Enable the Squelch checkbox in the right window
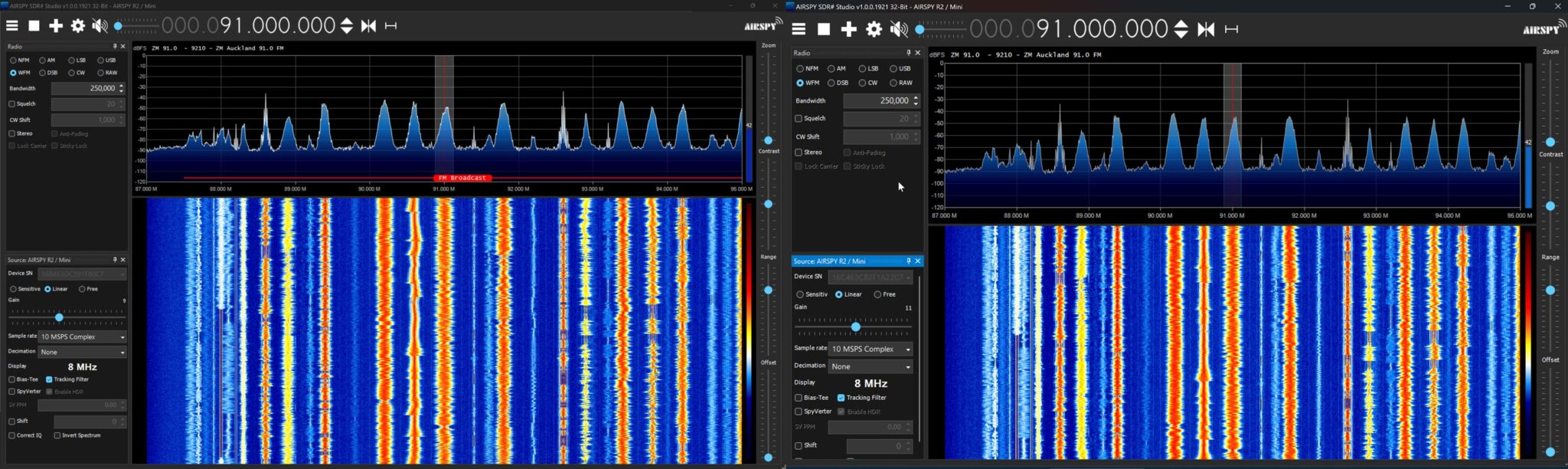1568x469 pixels. coord(799,119)
